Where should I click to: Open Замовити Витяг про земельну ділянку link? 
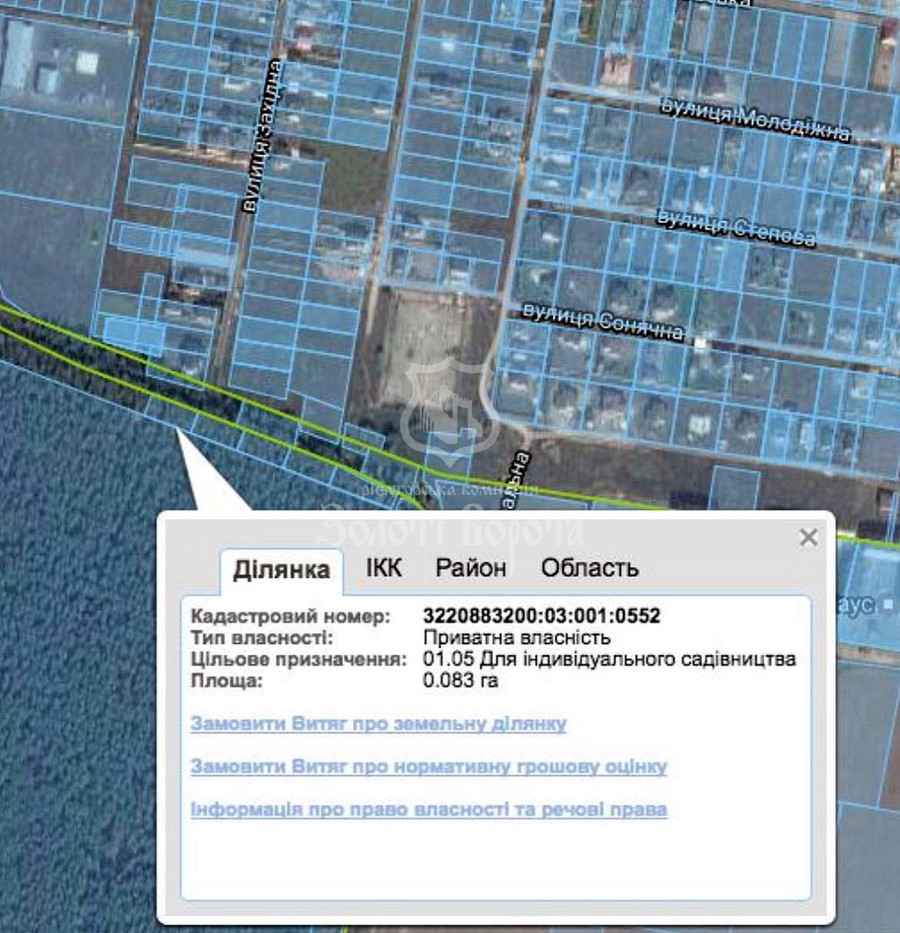pyautogui.click(x=378, y=723)
